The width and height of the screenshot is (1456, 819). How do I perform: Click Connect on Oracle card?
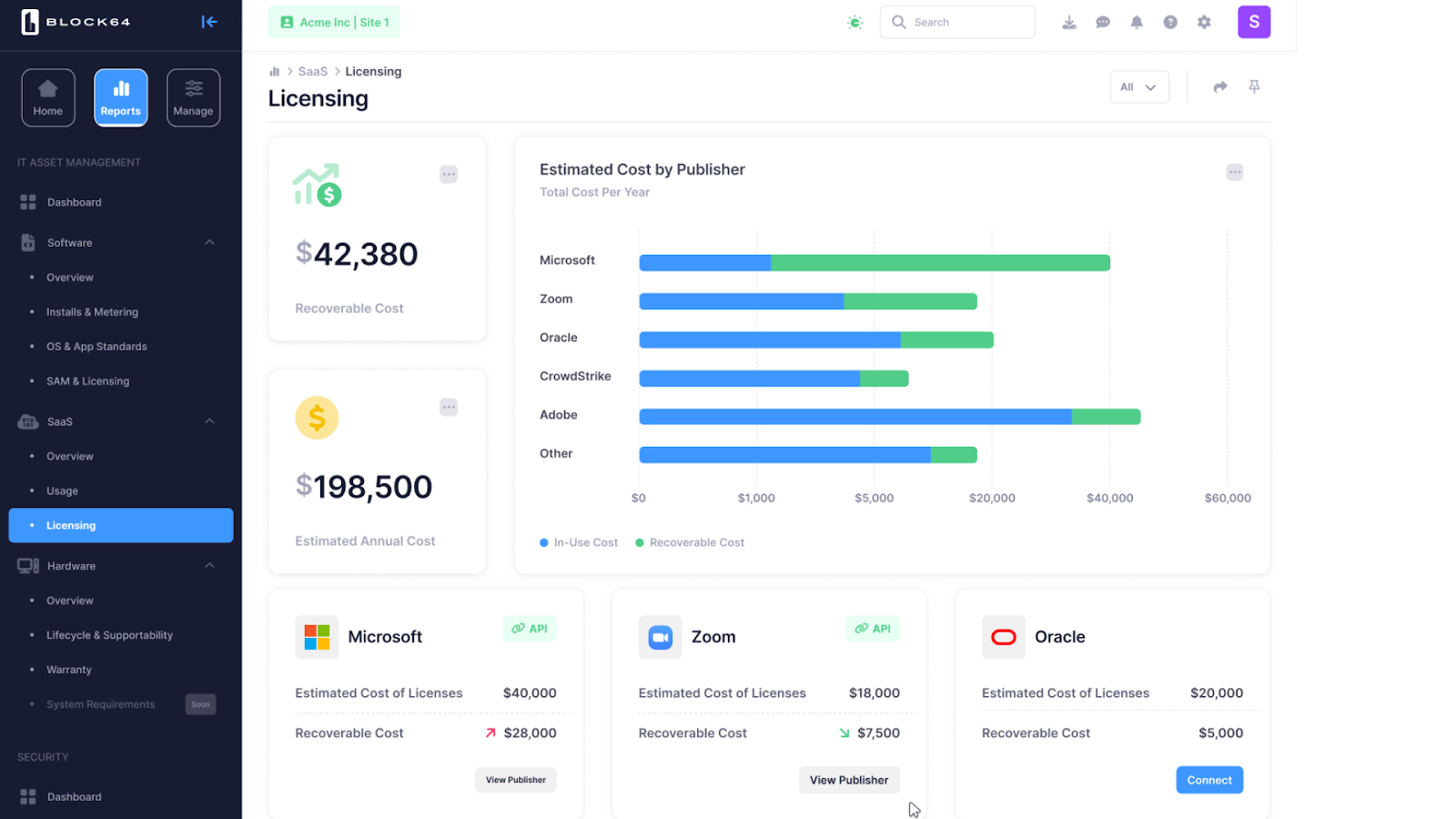[1209, 780]
